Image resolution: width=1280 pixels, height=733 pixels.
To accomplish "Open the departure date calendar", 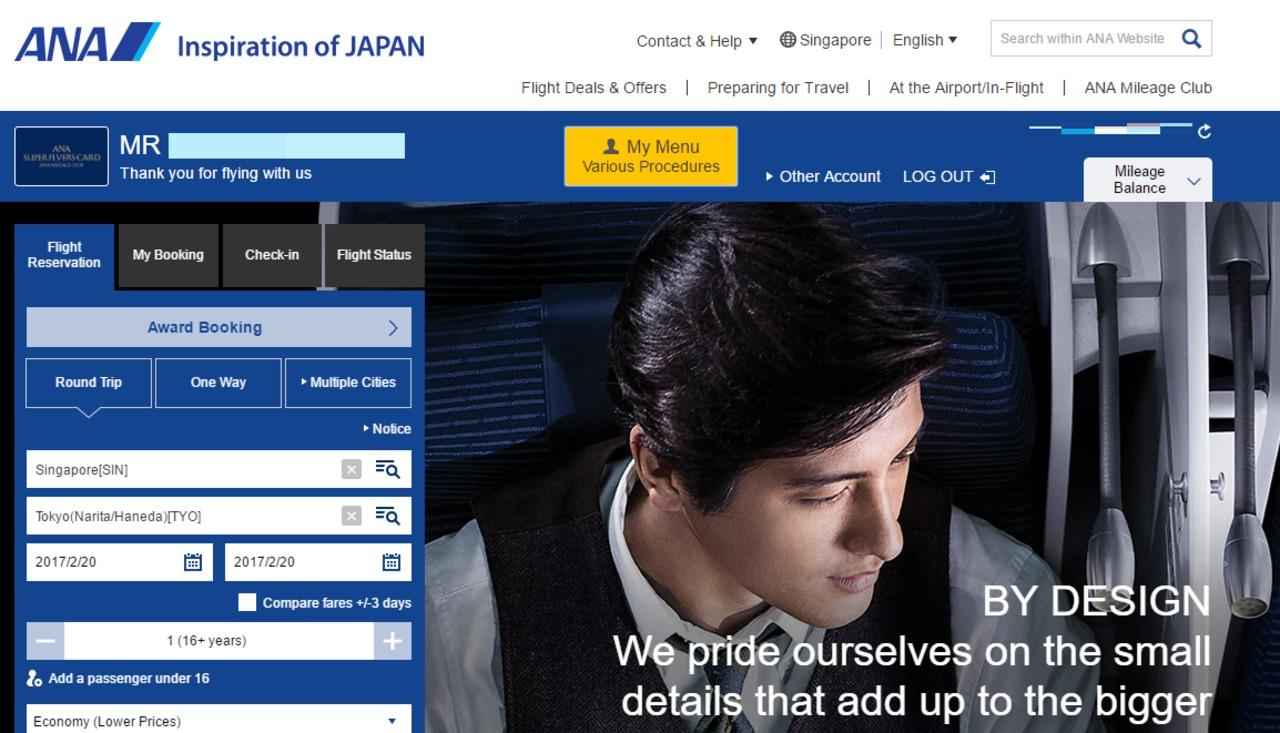I will pyautogui.click(x=193, y=562).
